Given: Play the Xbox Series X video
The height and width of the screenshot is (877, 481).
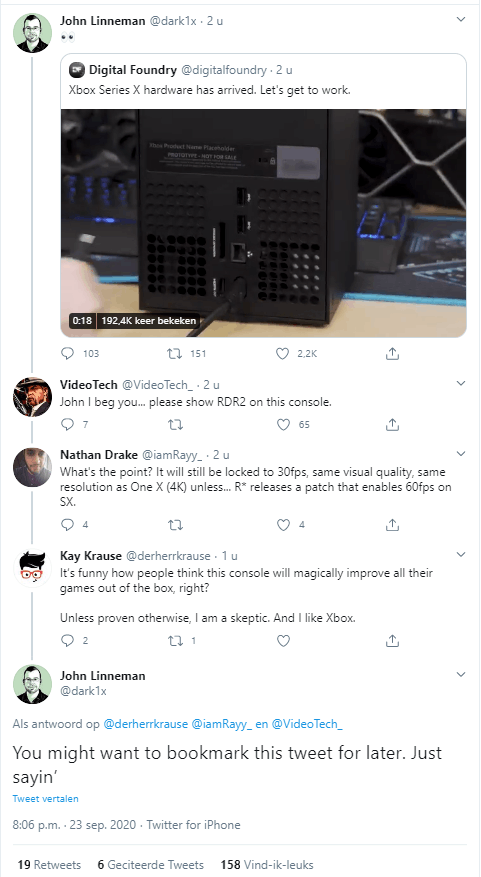Looking at the screenshot, I should [263, 223].
